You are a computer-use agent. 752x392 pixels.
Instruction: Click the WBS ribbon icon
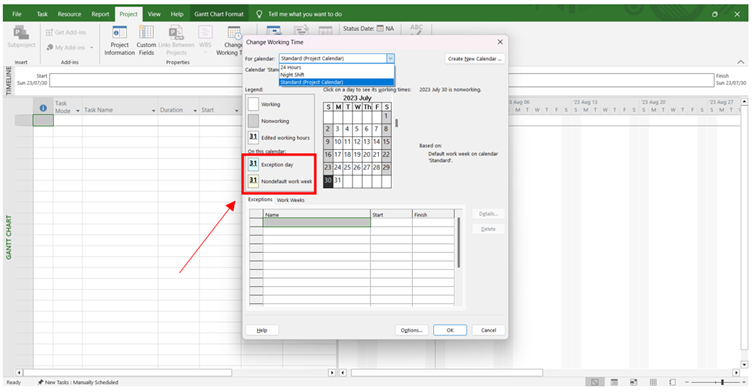205,33
